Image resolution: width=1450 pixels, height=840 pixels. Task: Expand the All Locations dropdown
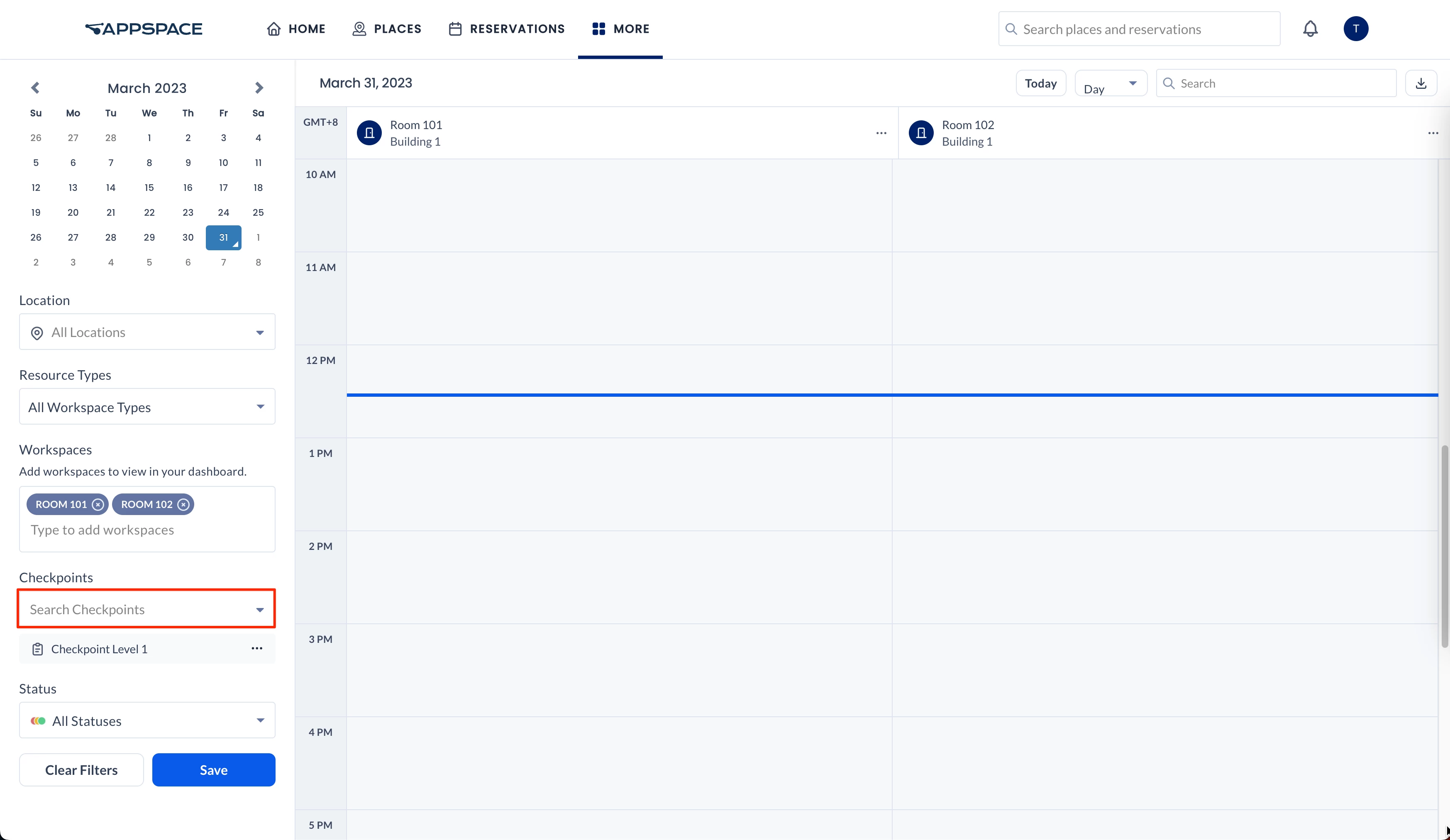pos(147,332)
